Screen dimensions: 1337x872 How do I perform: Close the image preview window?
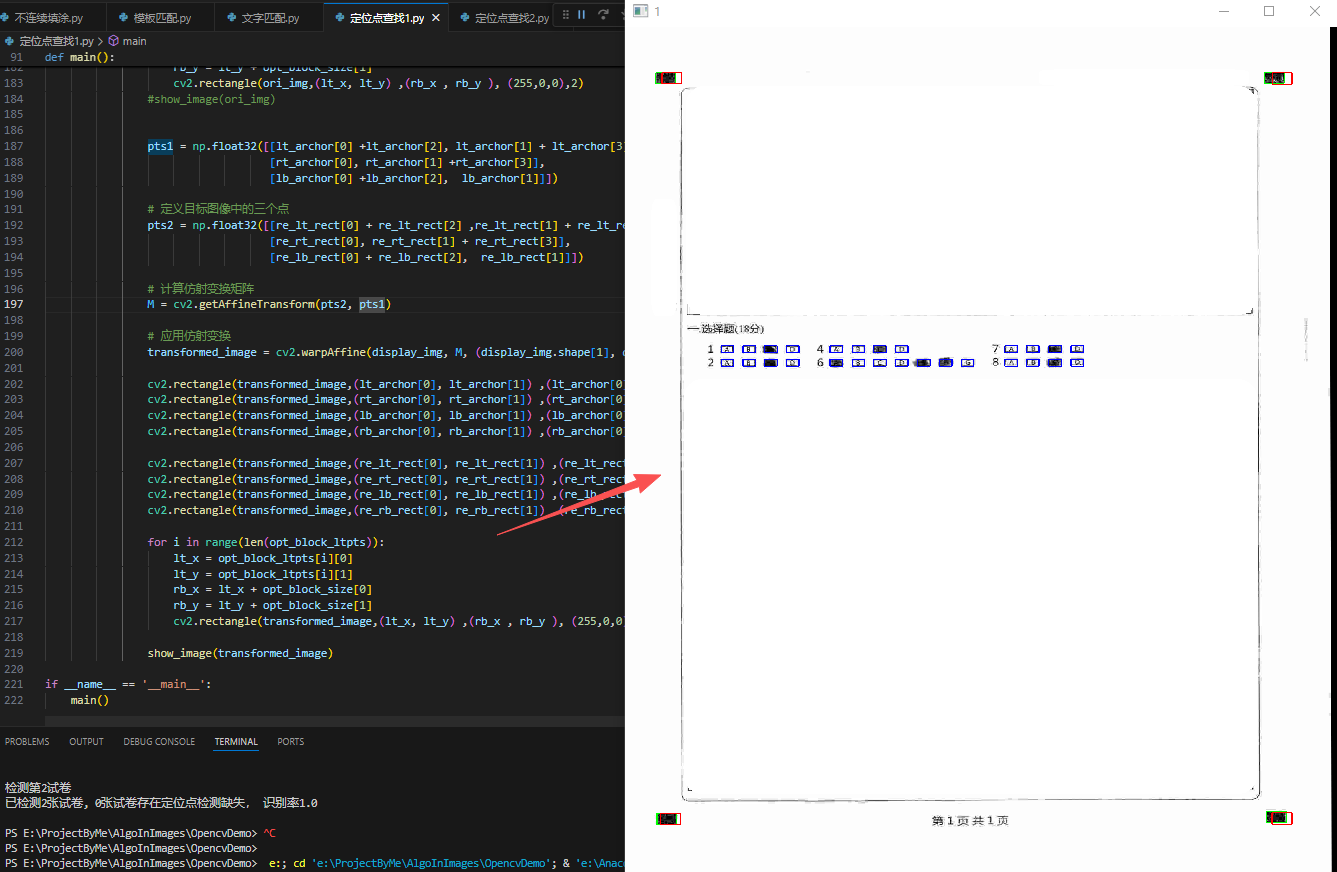click(1315, 11)
